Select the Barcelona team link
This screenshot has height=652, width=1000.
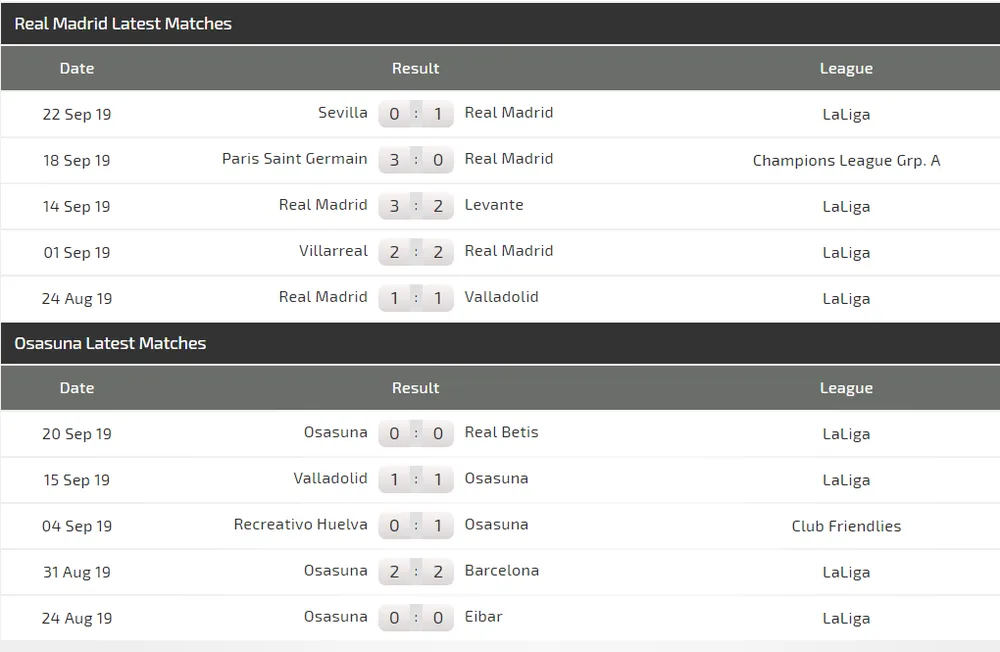coord(501,571)
